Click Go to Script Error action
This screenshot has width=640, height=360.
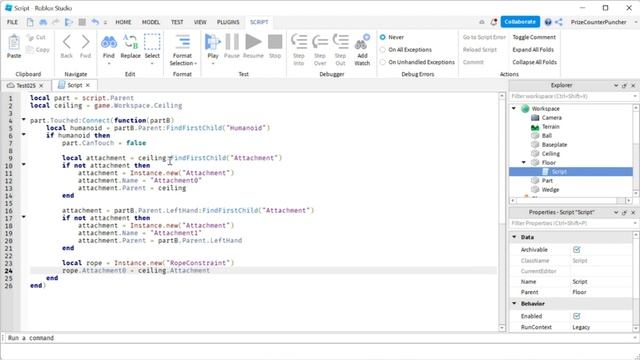(484, 37)
